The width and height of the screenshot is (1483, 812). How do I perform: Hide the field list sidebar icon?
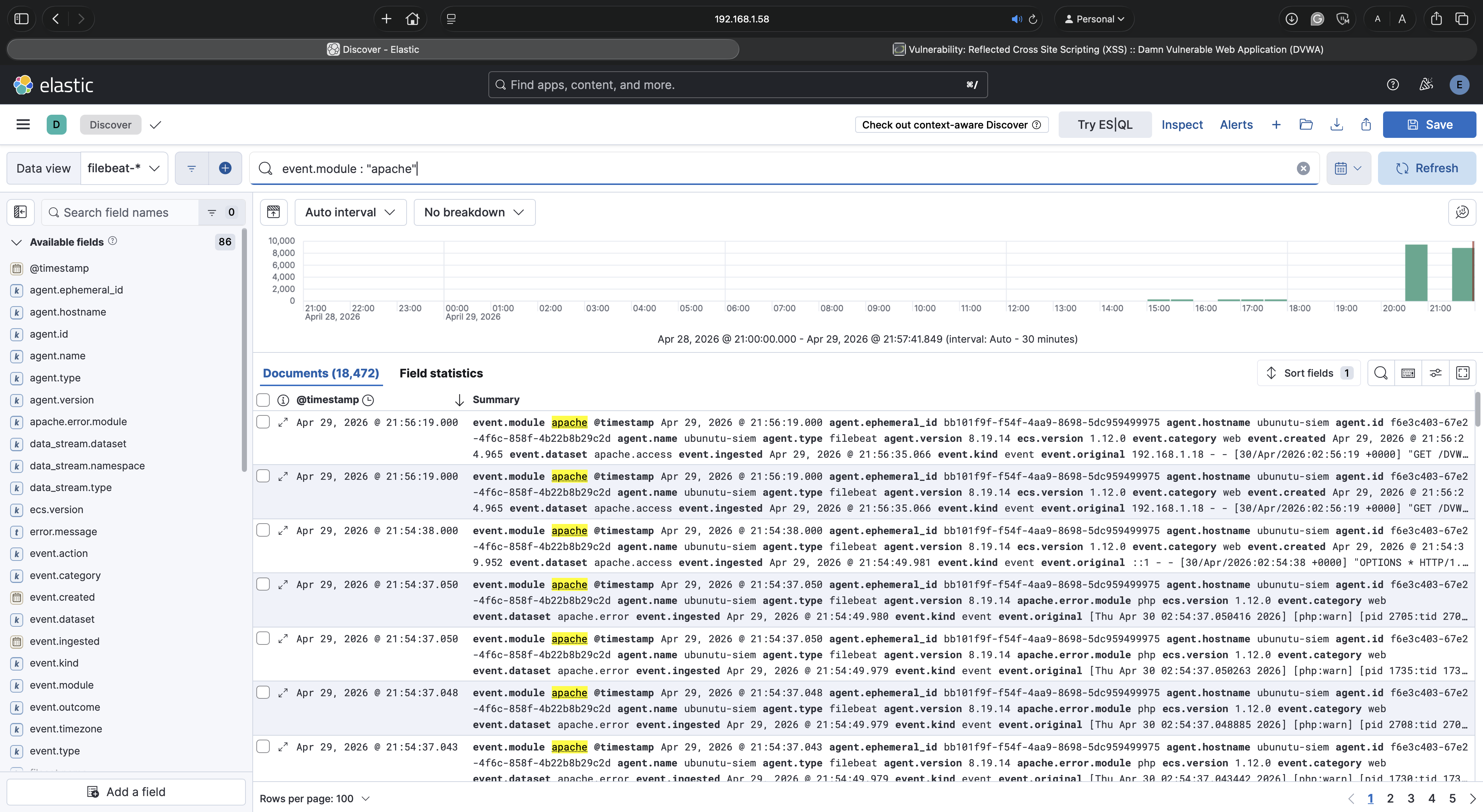click(21, 212)
